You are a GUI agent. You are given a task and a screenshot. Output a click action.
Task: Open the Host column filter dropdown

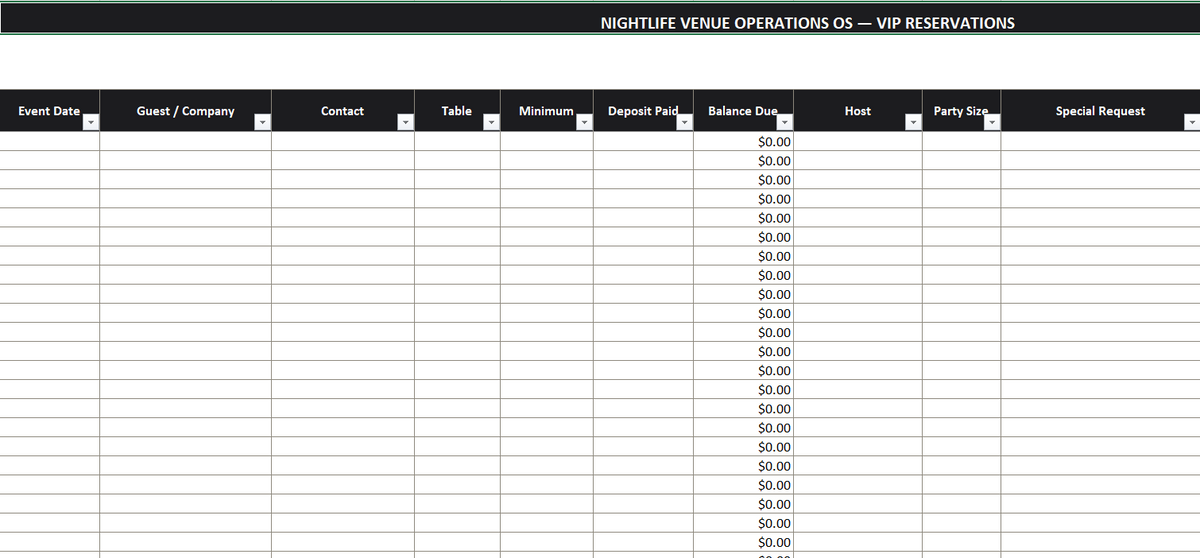pos(912,122)
